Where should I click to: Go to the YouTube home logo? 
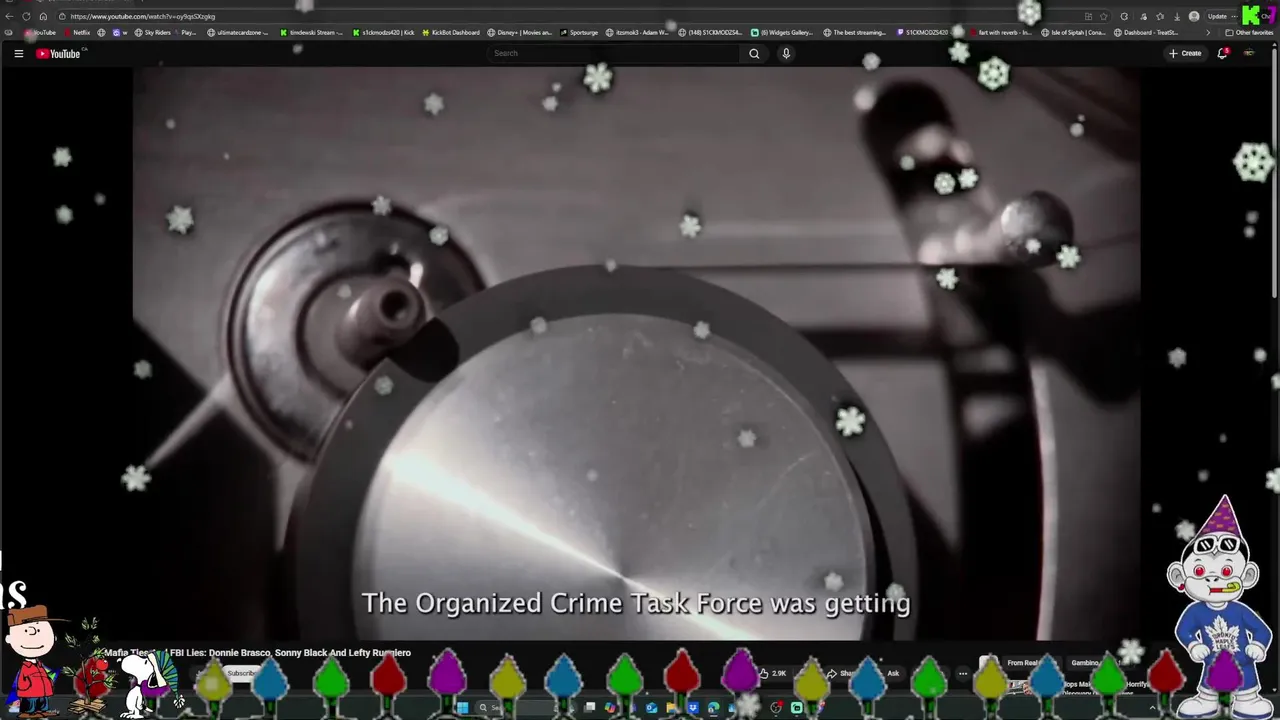58,54
